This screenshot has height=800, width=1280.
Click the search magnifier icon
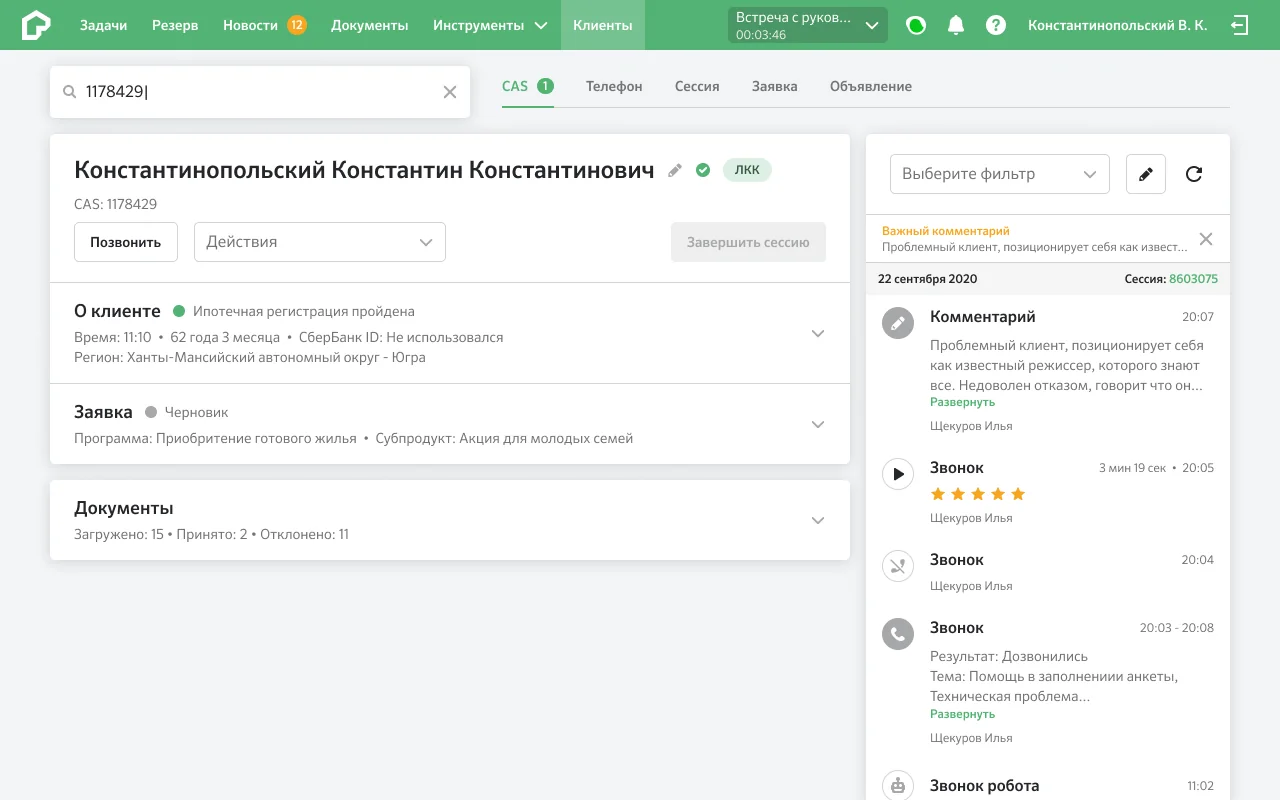click(x=70, y=92)
